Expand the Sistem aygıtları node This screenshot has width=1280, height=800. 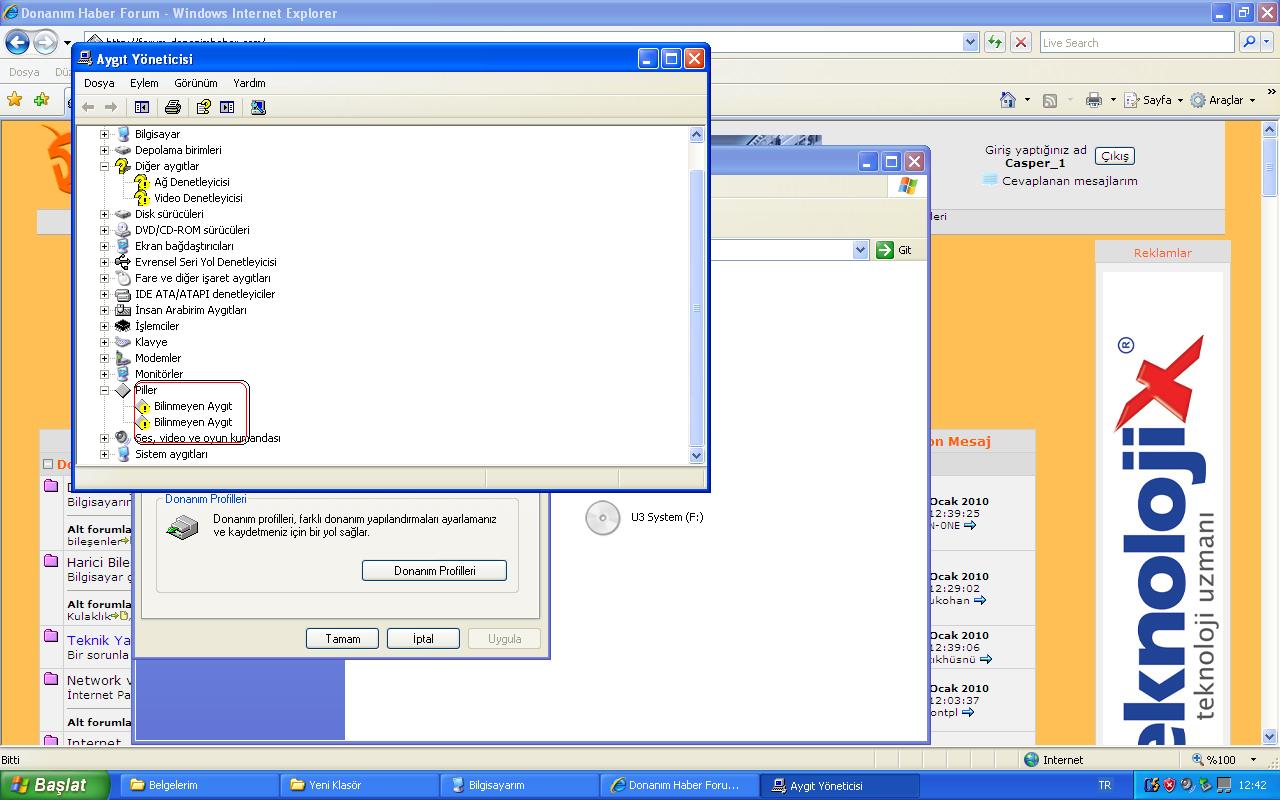(104, 454)
